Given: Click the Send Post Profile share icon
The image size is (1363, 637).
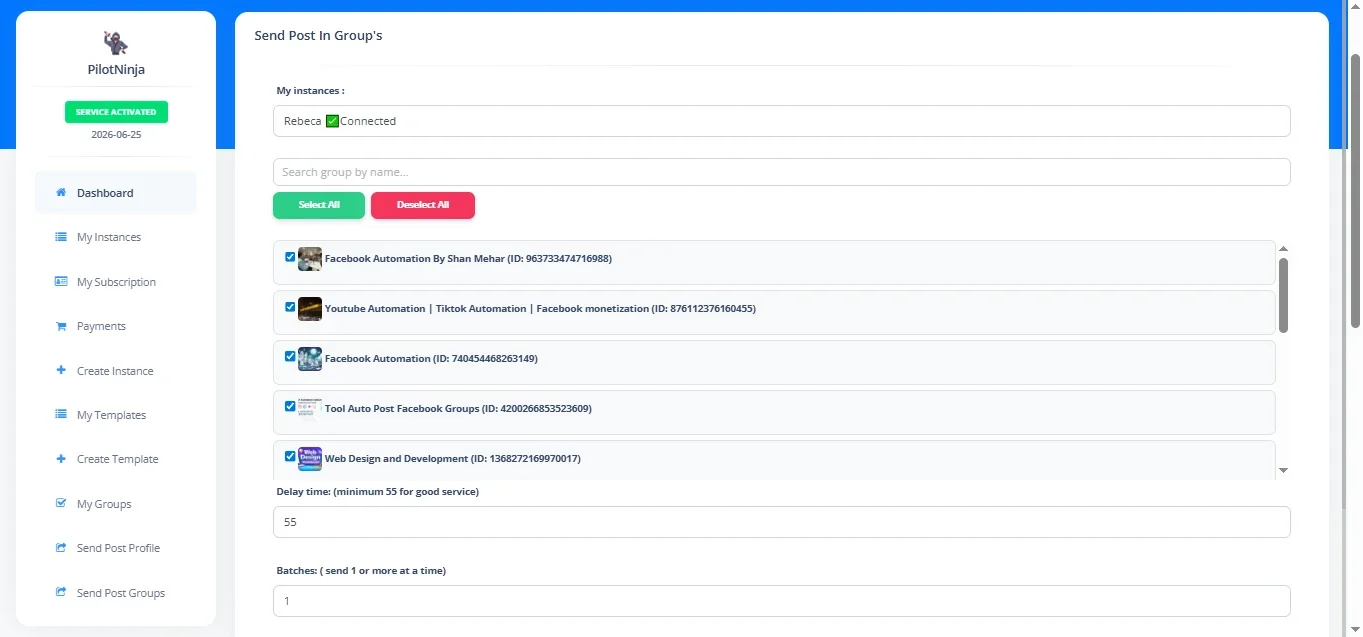Looking at the screenshot, I should tap(61, 548).
